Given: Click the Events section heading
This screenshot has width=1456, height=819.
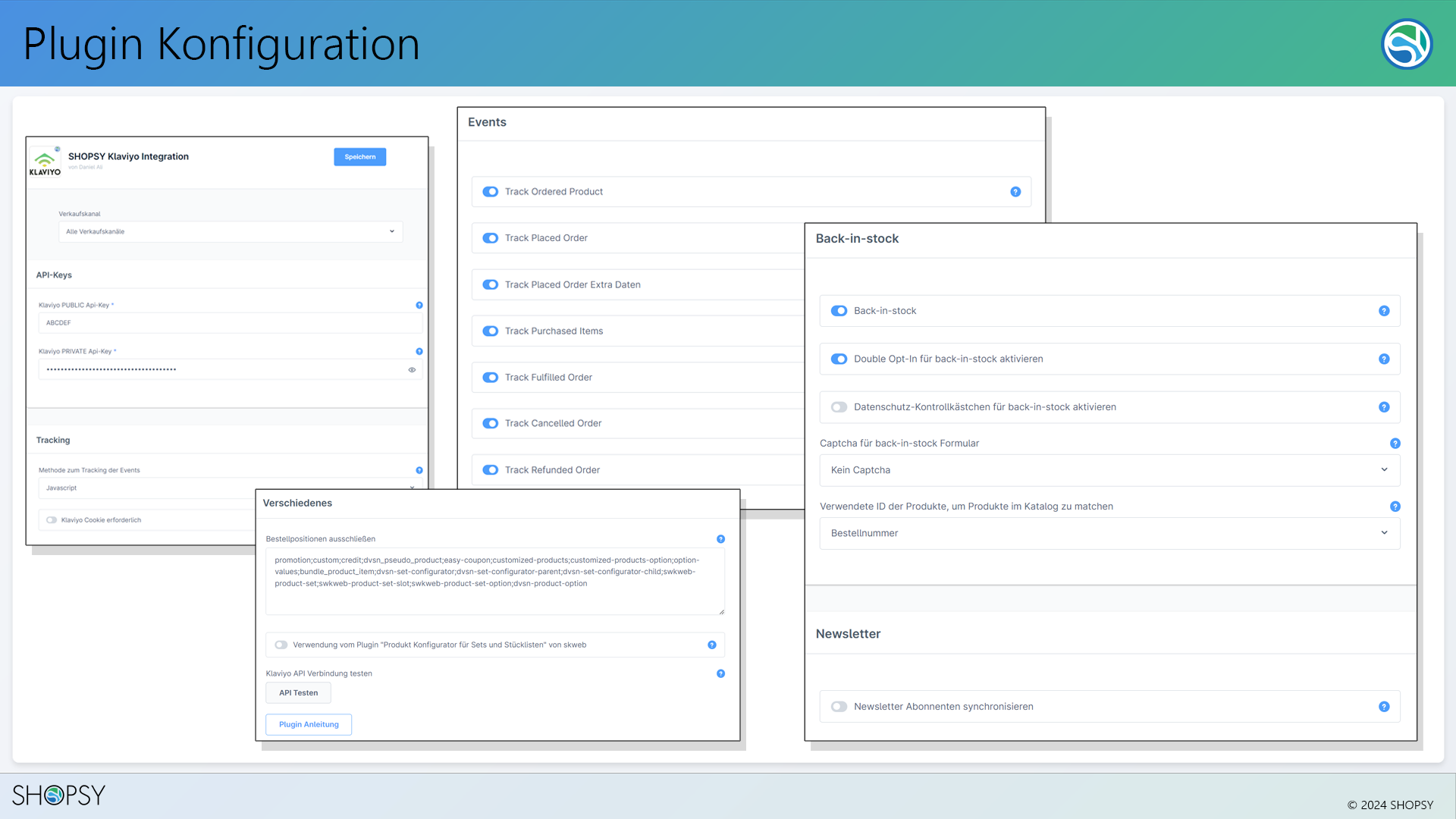Looking at the screenshot, I should pyautogui.click(x=487, y=122).
